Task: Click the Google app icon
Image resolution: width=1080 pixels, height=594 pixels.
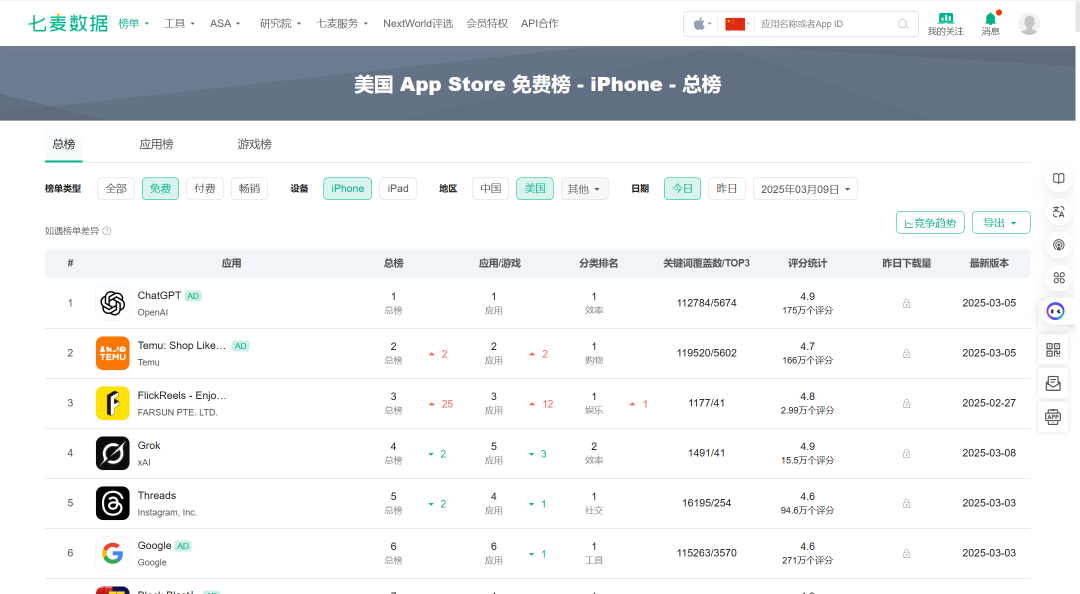Action: (112, 553)
